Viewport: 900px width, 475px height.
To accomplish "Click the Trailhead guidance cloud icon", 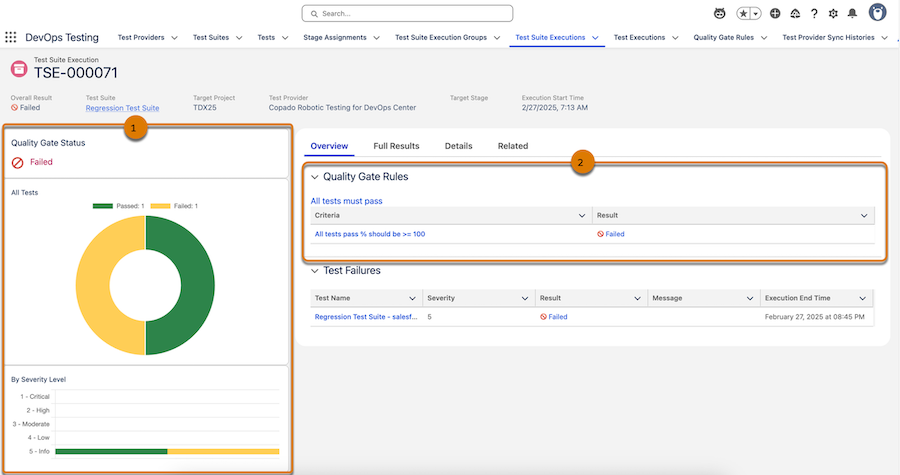I will pyautogui.click(x=795, y=13).
